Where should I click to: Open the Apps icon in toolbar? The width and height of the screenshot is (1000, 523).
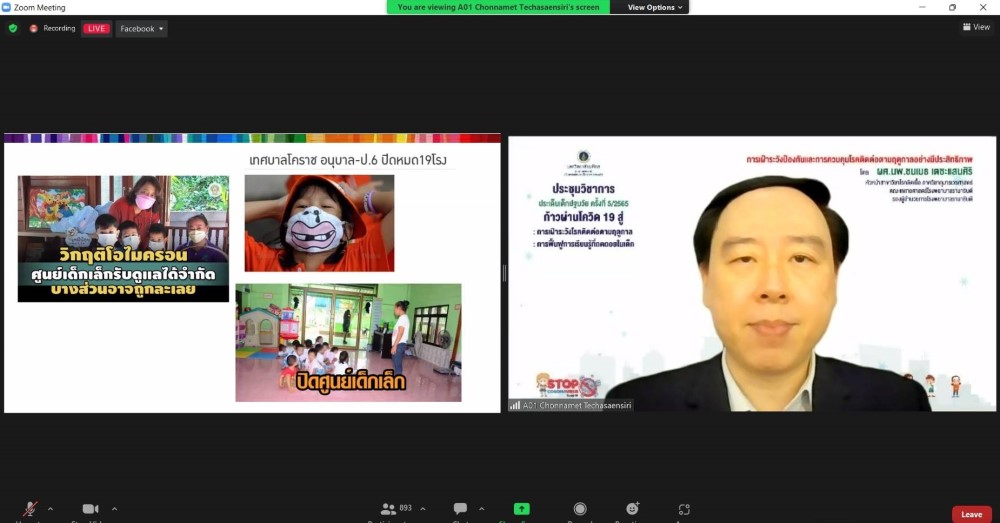tap(684, 509)
